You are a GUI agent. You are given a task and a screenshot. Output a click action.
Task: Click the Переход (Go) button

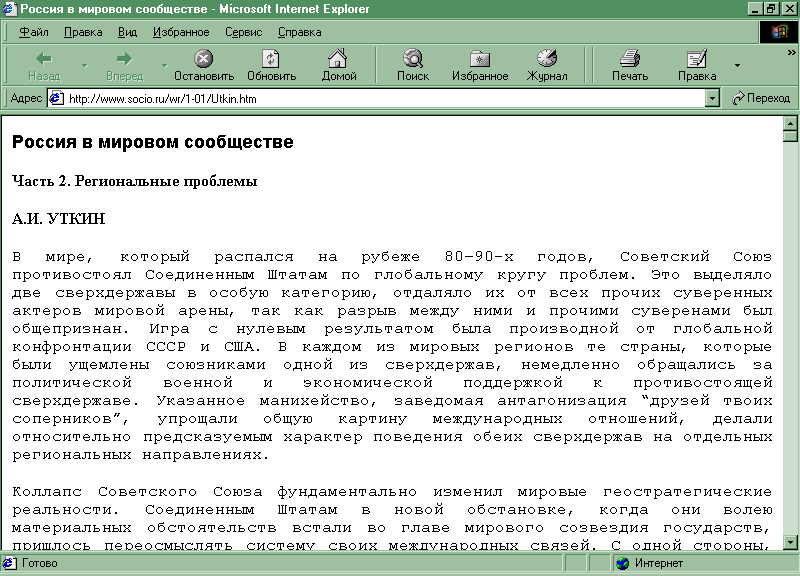pyautogui.click(x=761, y=98)
